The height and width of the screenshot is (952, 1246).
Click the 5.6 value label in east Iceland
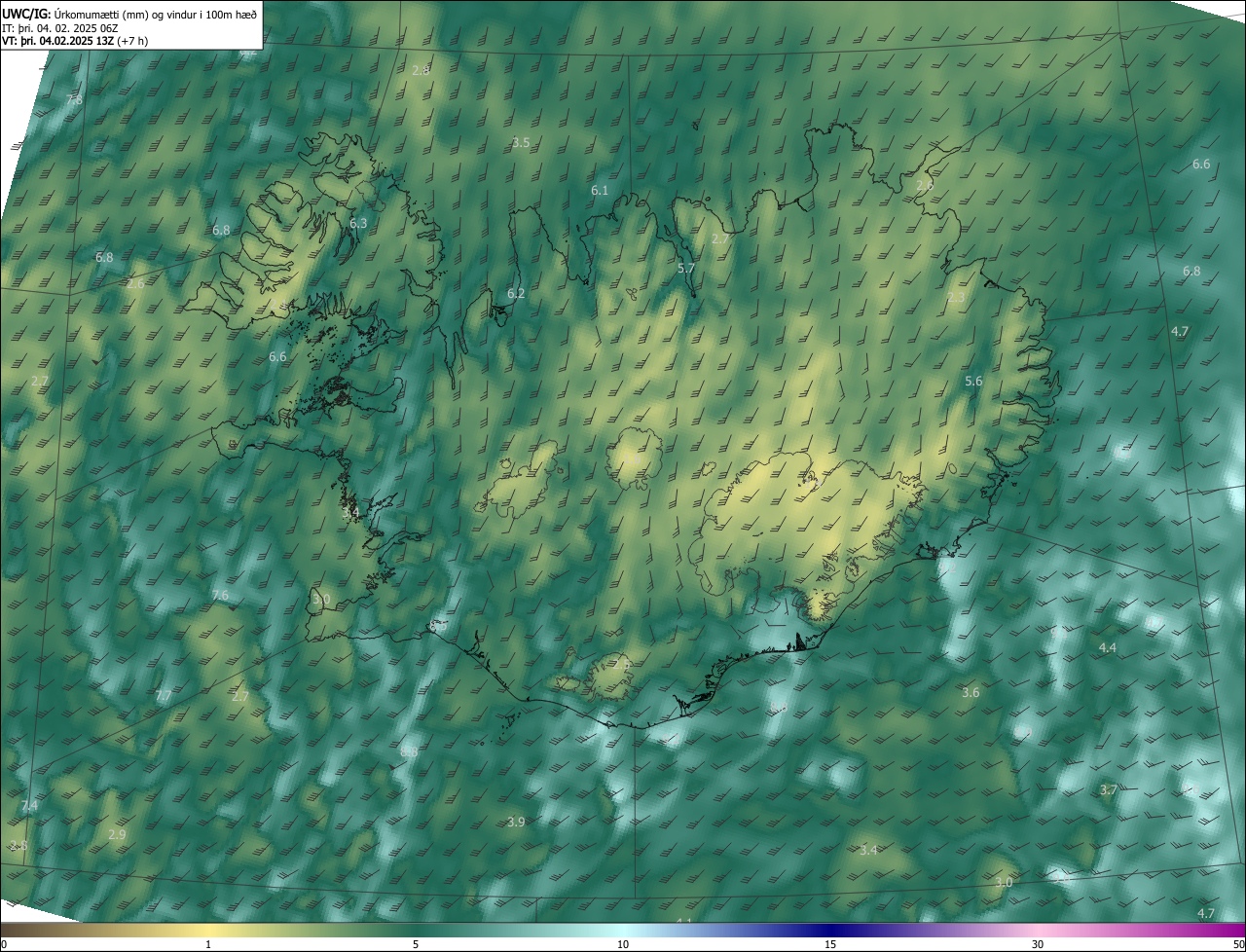[973, 383]
